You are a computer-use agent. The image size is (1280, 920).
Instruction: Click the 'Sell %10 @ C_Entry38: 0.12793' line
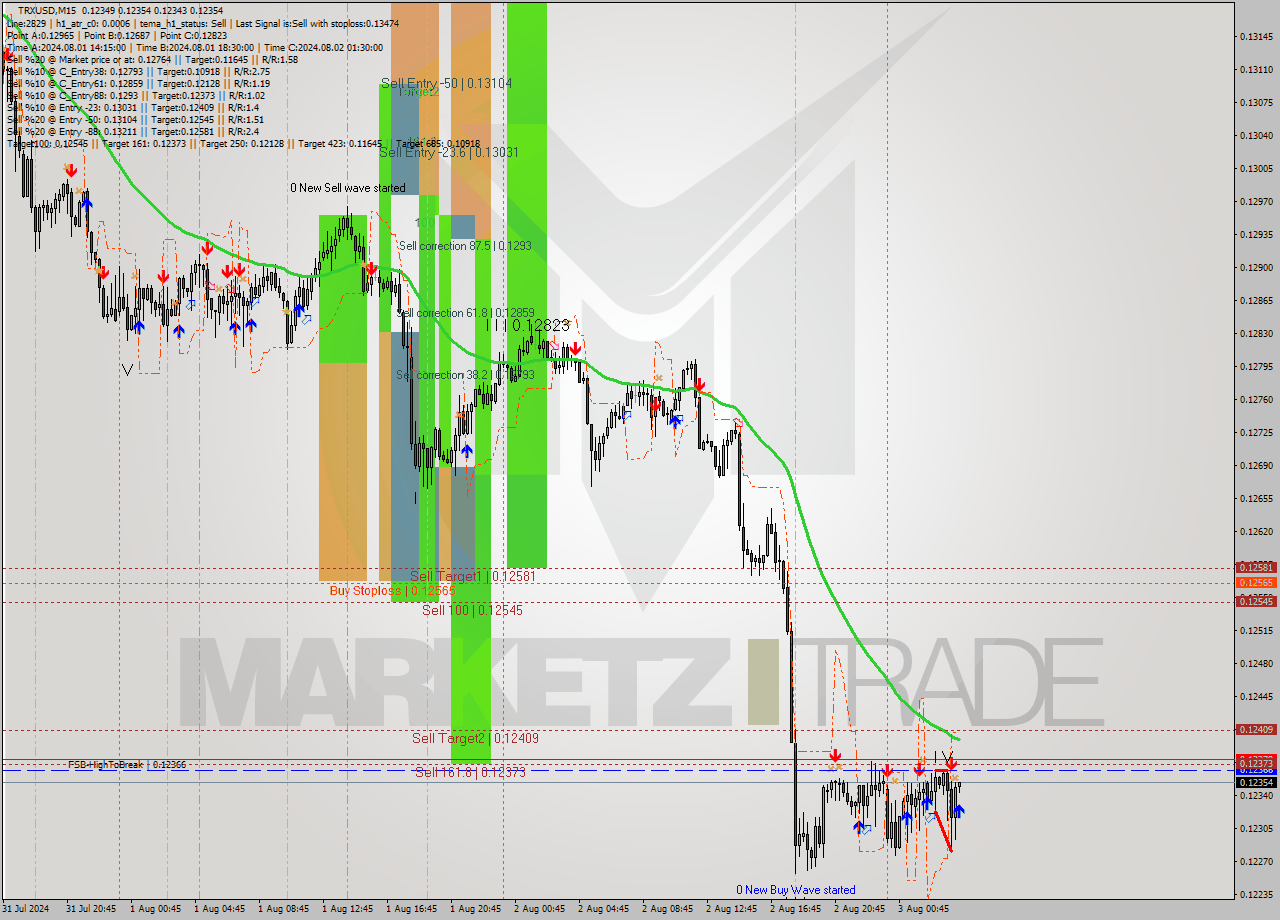(x=138, y=71)
